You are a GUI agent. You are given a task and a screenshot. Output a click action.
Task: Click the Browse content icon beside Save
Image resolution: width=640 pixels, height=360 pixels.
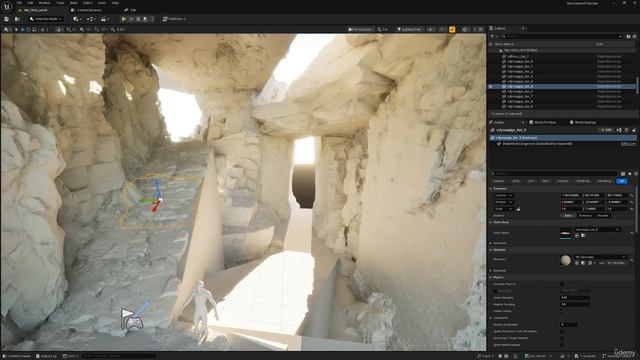17,19
